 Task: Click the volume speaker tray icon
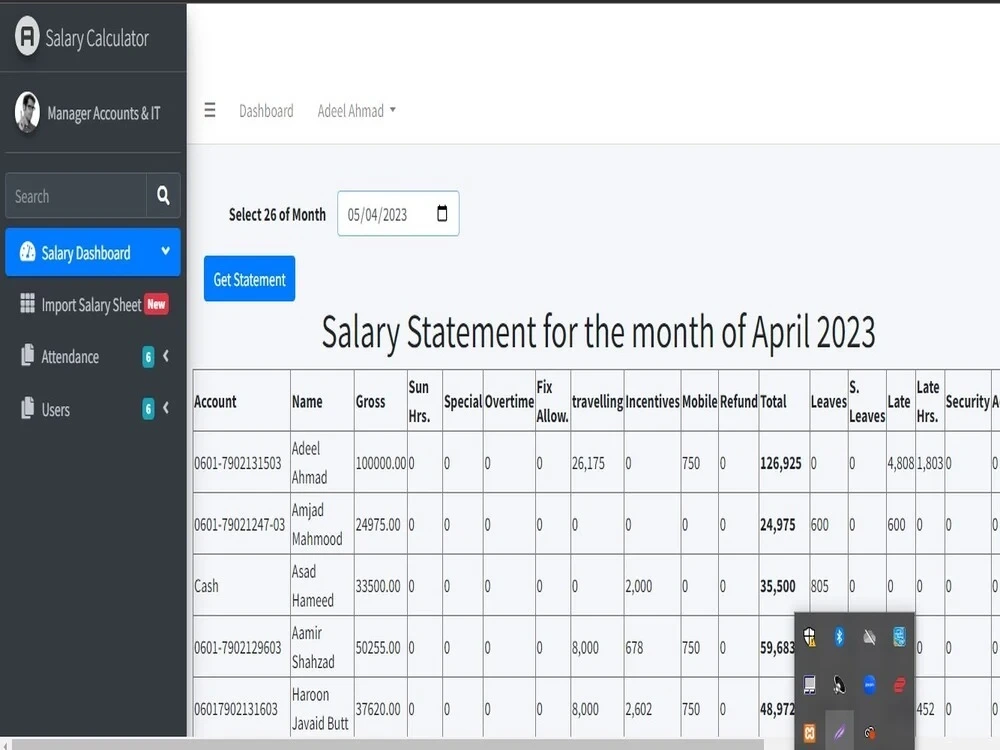[869, 637]
